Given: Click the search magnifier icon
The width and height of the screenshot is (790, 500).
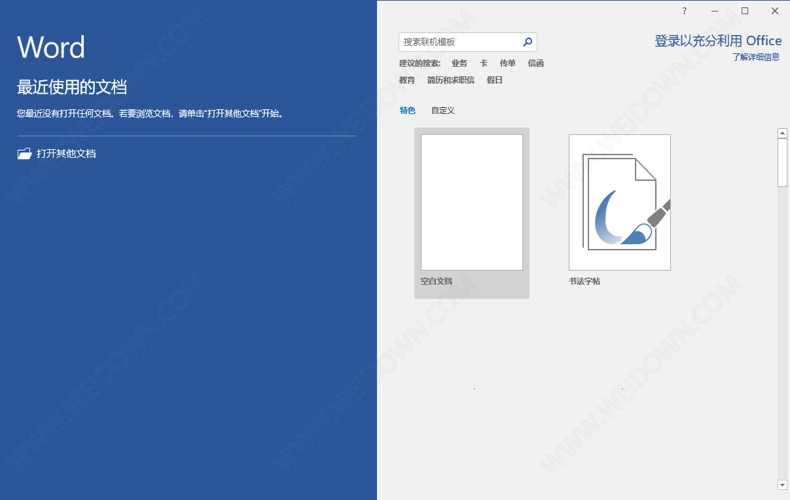Looking at the screenshot, I should pyautogui.click(x=528, y=42).
